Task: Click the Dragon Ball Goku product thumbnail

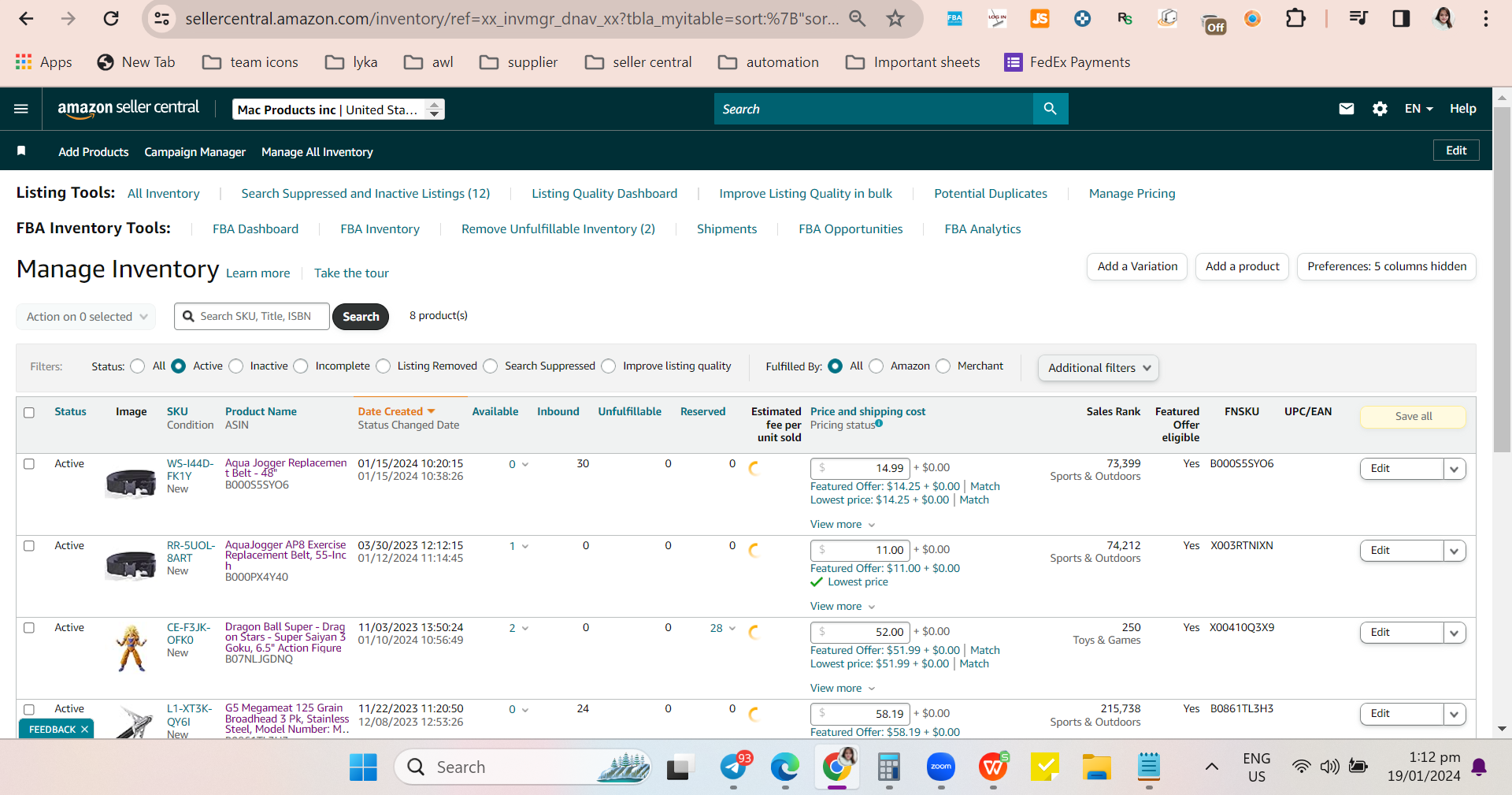Action: click(x=132, y=648)
